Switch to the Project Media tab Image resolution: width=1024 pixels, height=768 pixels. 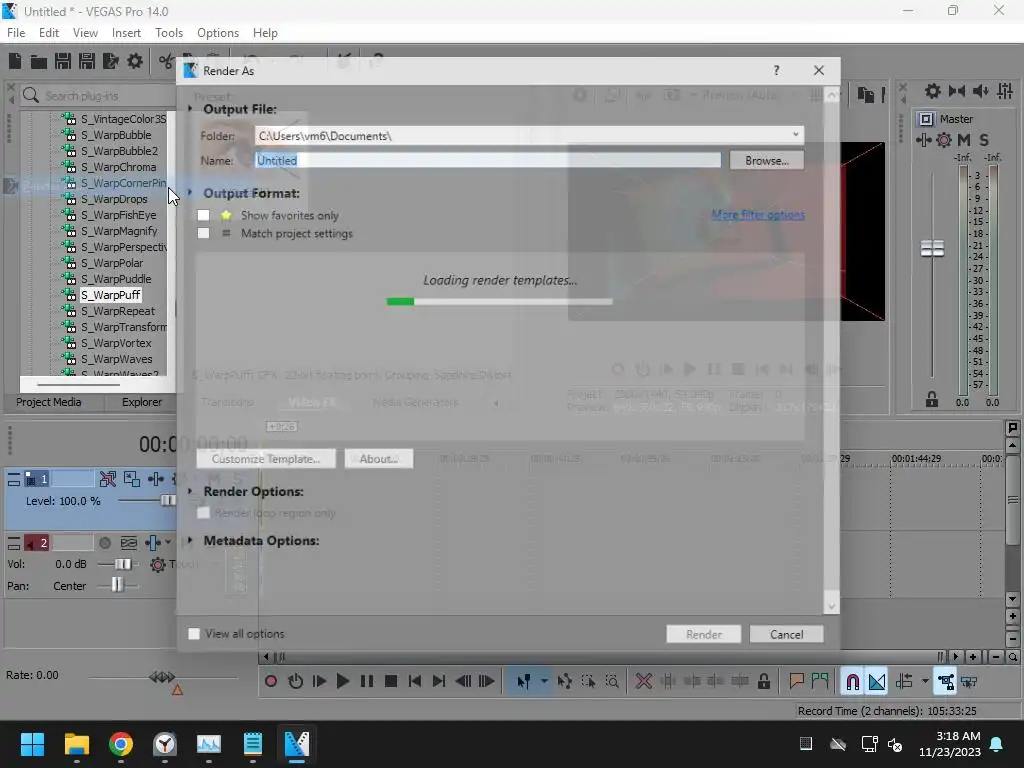tap(49, 402)
